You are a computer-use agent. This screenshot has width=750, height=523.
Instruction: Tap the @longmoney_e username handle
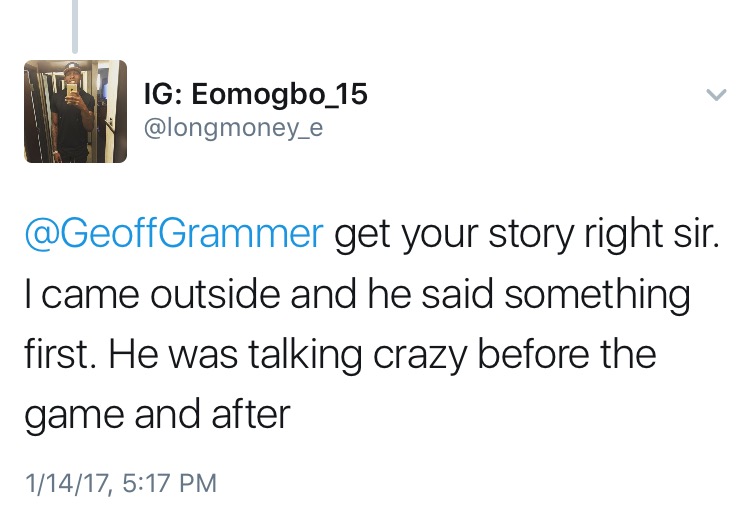[x=233, y=129]
